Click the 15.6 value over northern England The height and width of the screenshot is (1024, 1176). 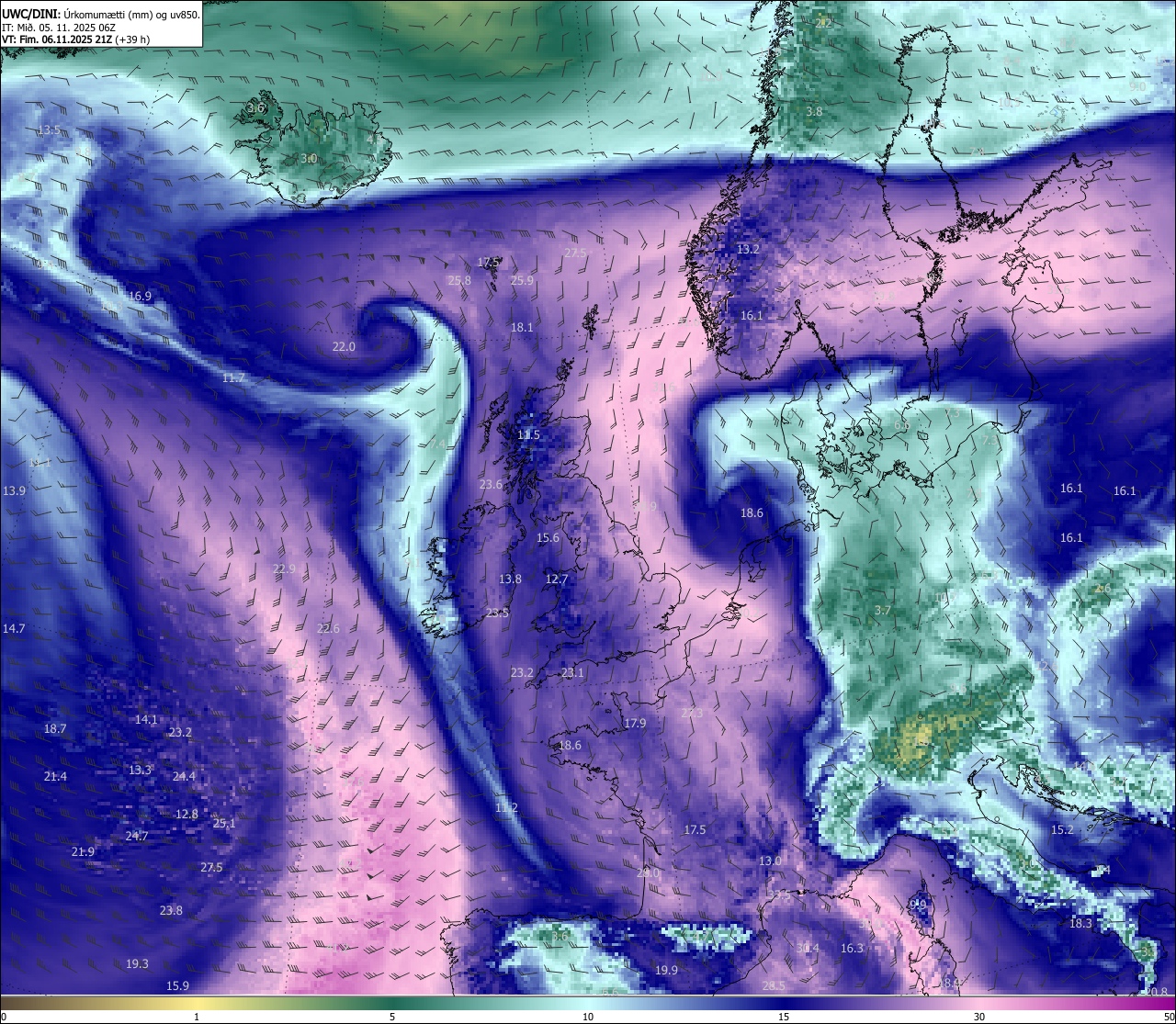click(x=548, y=538)
